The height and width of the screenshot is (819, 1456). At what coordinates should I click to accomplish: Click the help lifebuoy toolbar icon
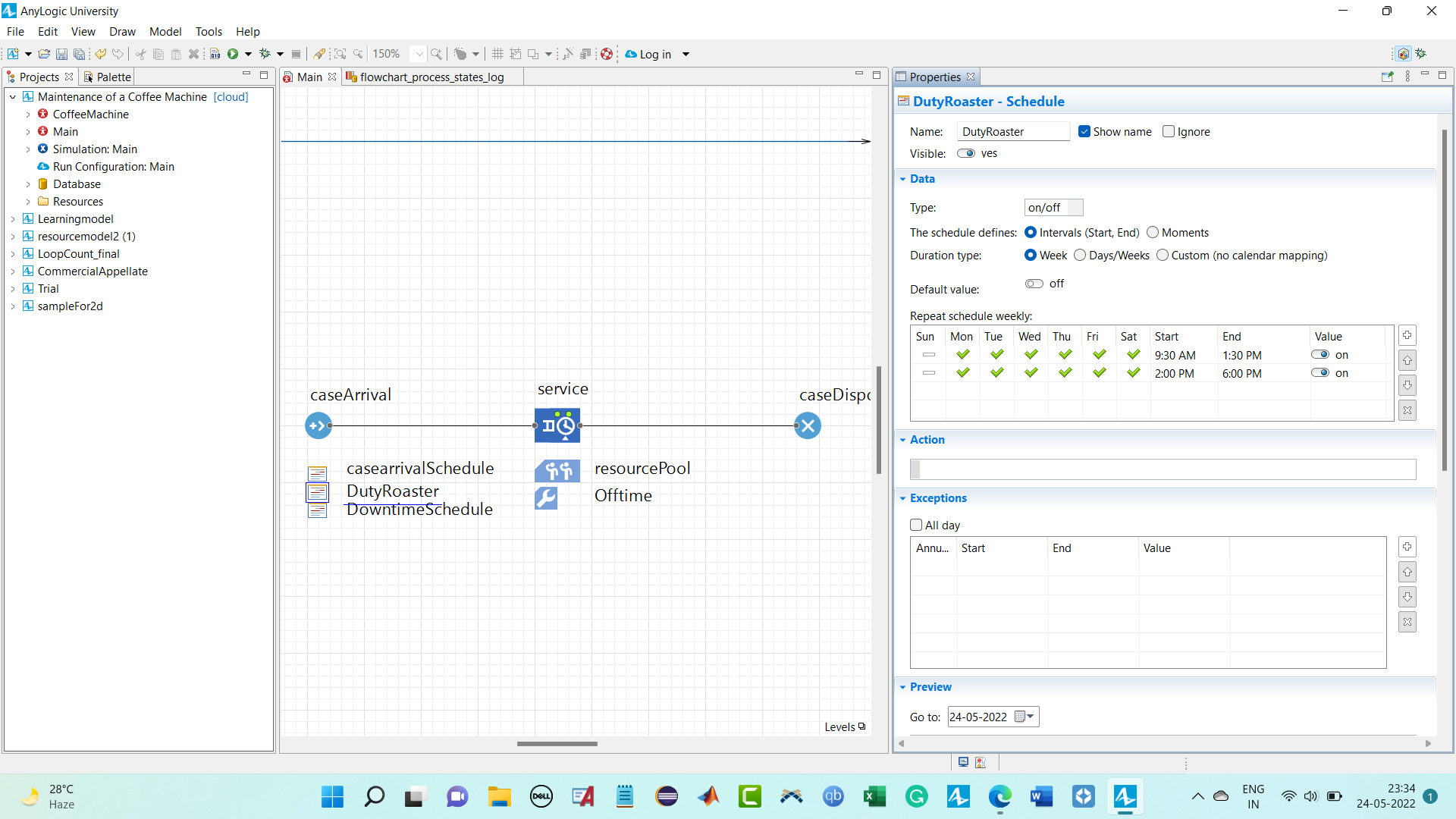click(x=607, y=54)
